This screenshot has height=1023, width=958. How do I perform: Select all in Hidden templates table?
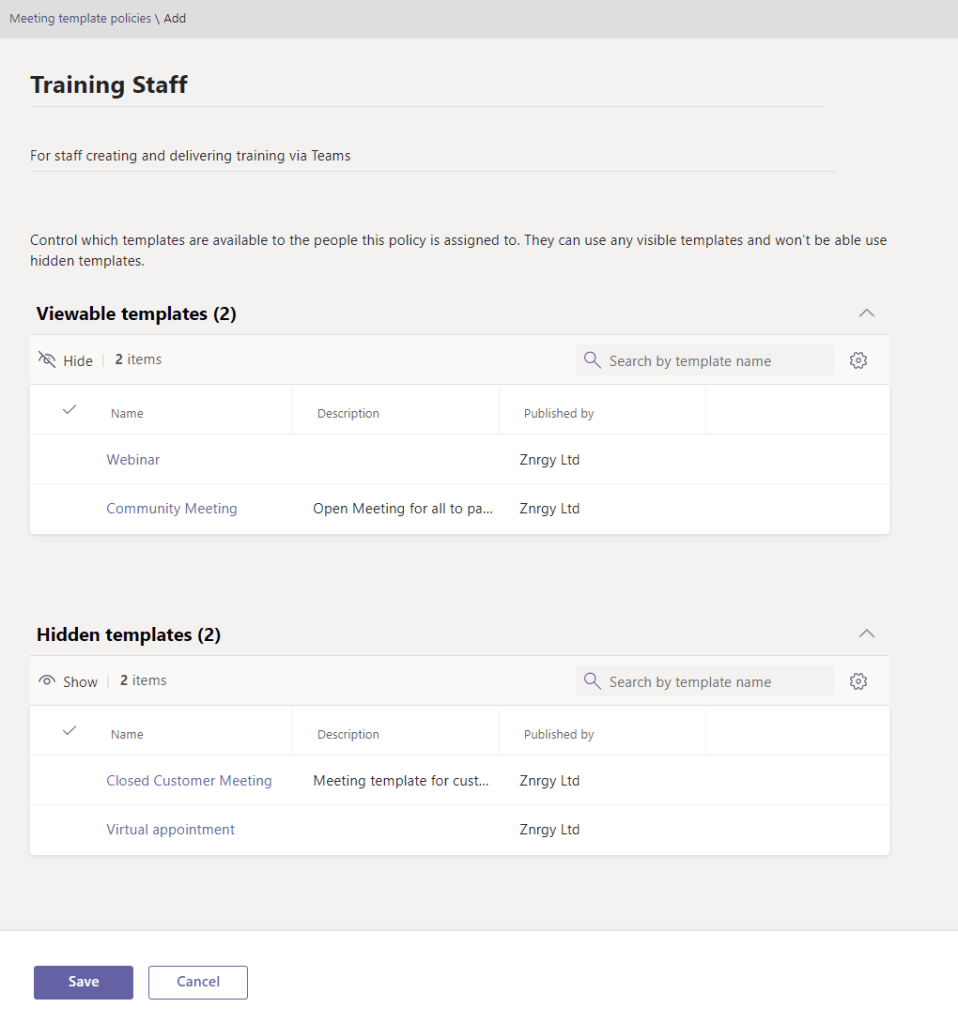click(69, 731)
